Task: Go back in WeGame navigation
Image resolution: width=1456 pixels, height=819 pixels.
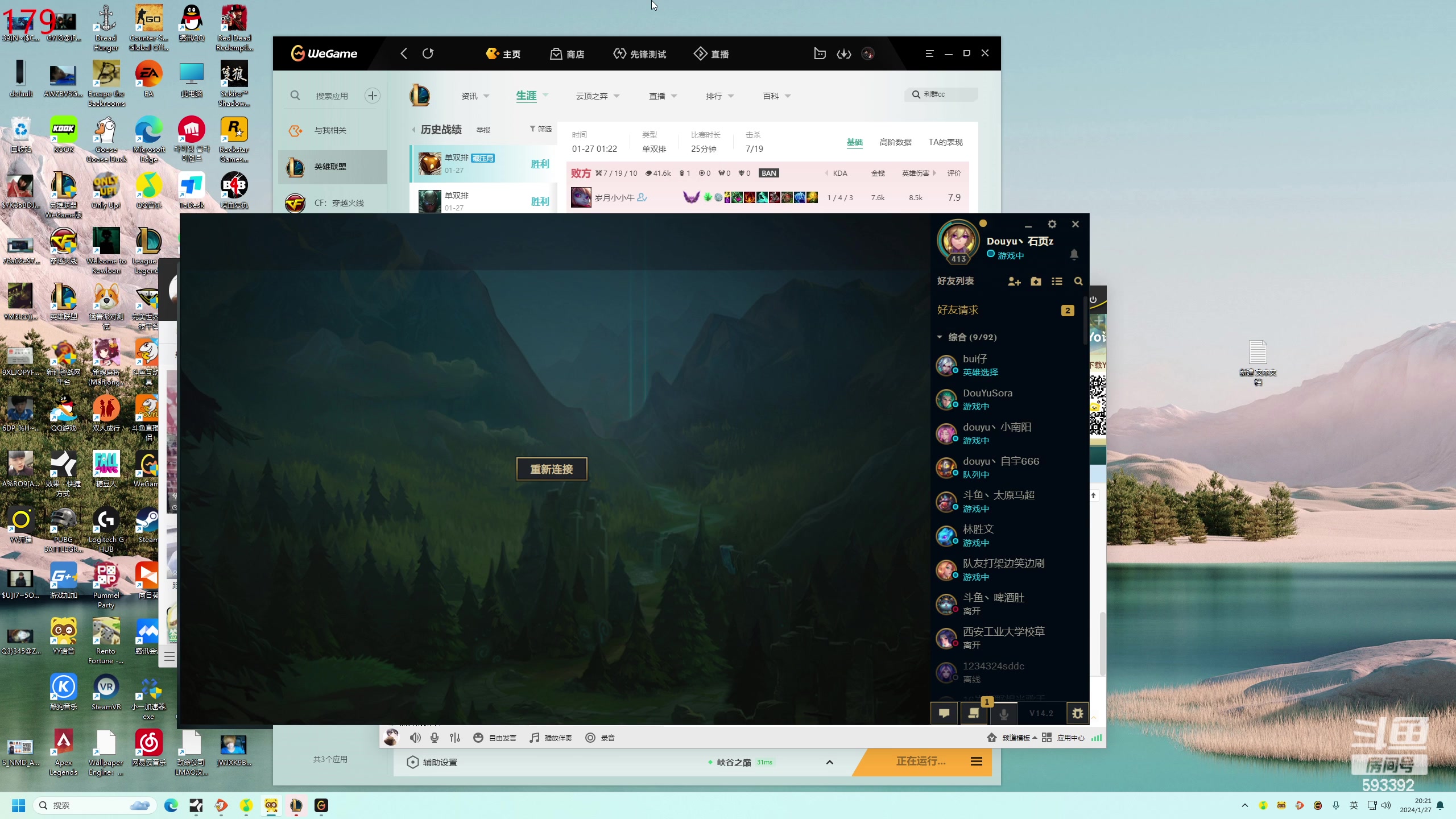Action: tap(404, 53)
